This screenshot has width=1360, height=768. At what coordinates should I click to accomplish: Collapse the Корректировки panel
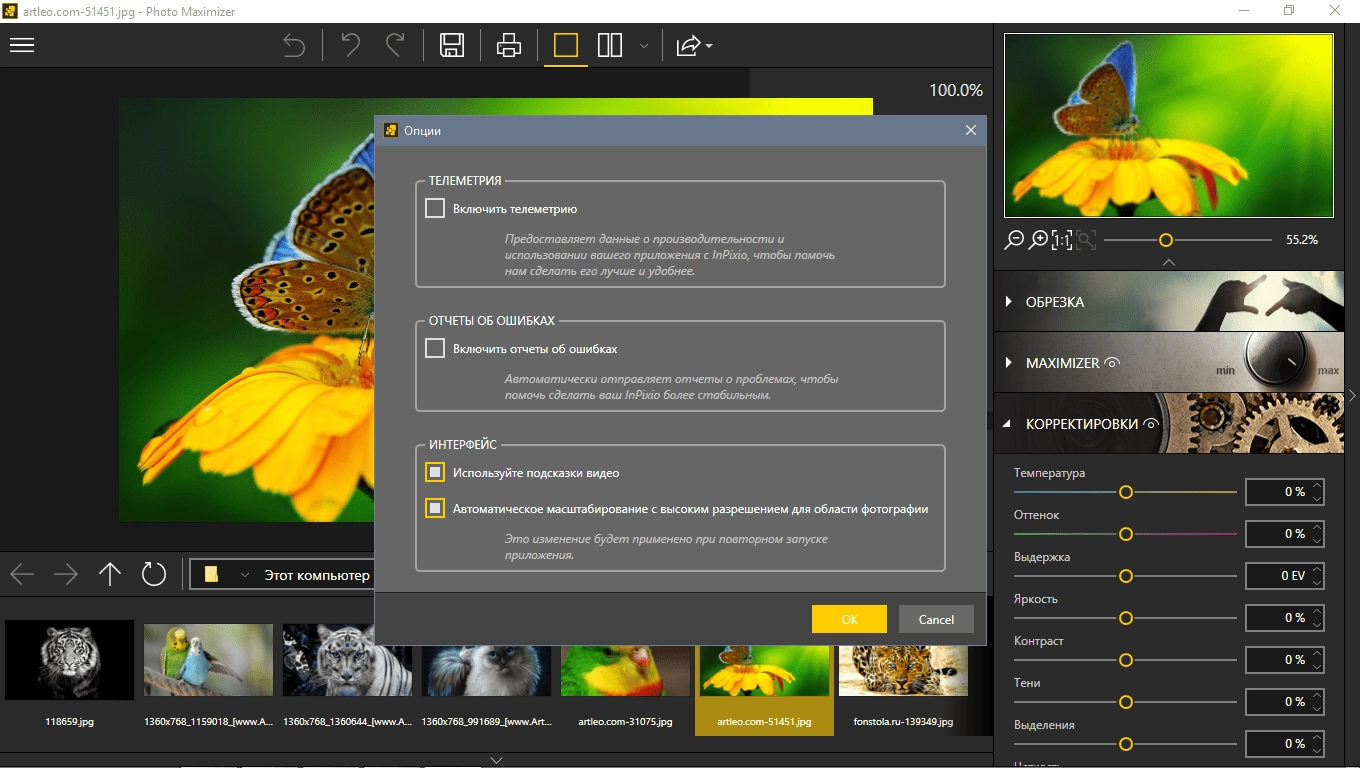(1169, 424)
